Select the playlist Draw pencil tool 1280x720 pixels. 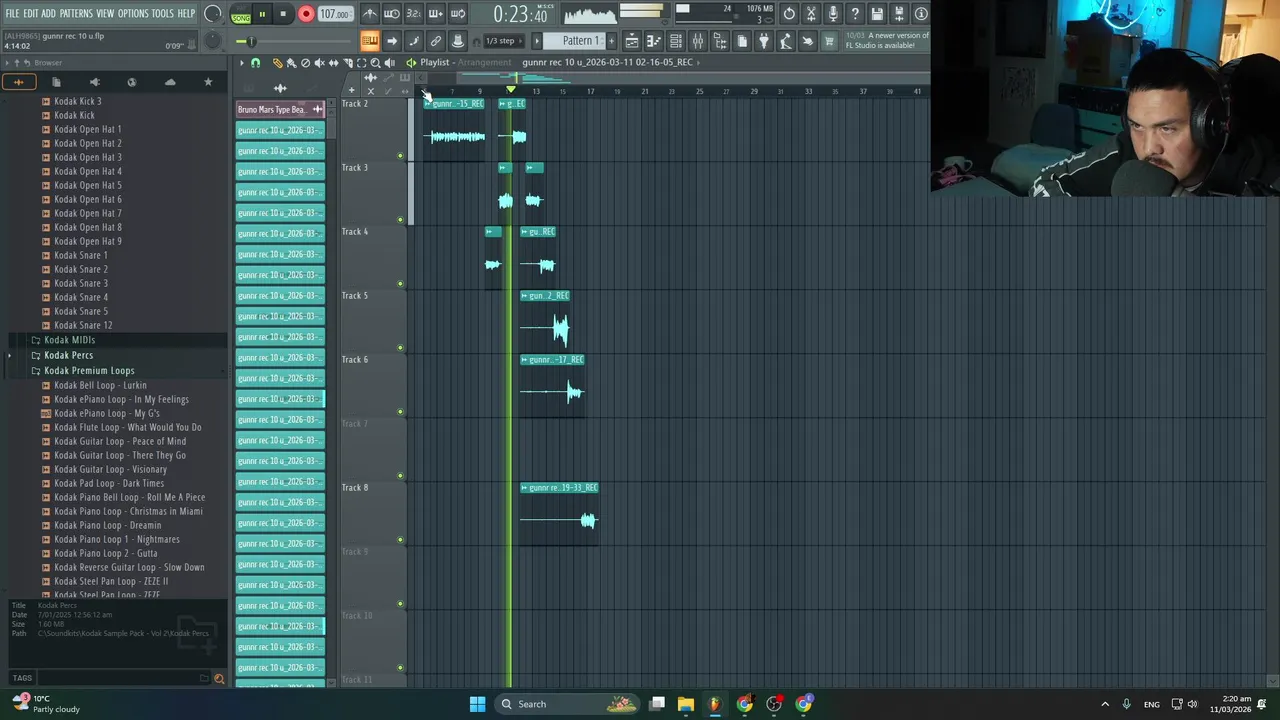click(277, 62)
